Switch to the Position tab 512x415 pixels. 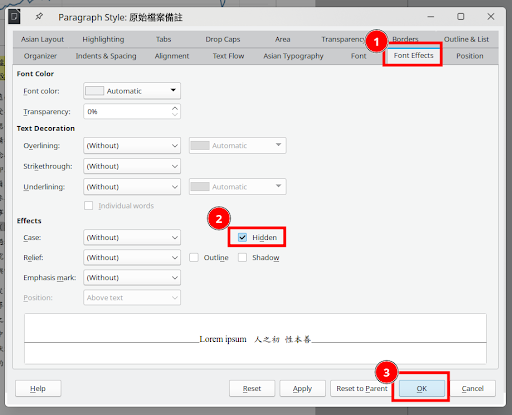pos(470,56)
